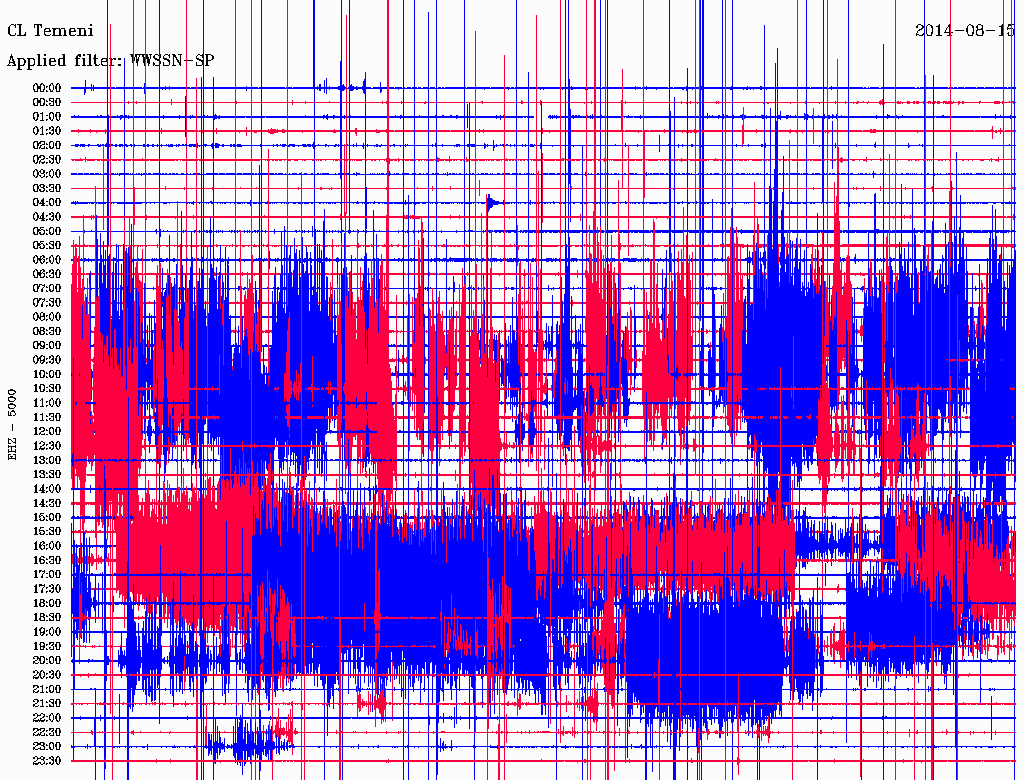Click the 09:30 time label
The width and height of the screenshot is (1024, 780).
click(47, 359)
